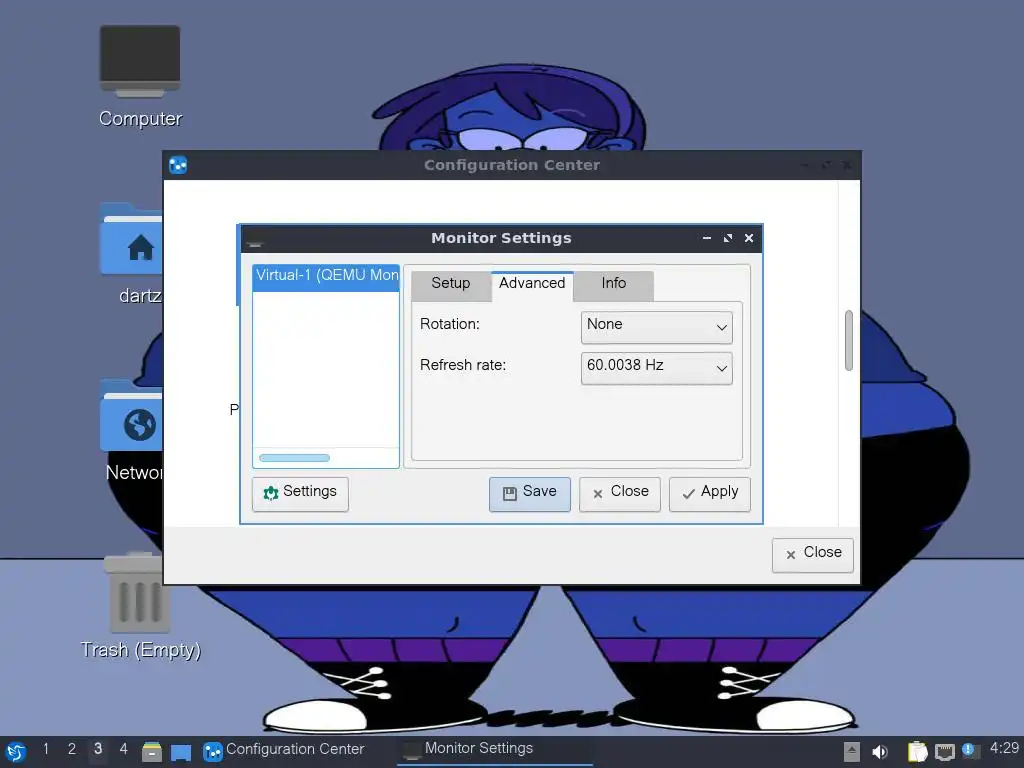Viewport: 1024px width, 768px height.
Task: Click the Configuration Center vertical scrollbar
Action: [848, 340]
